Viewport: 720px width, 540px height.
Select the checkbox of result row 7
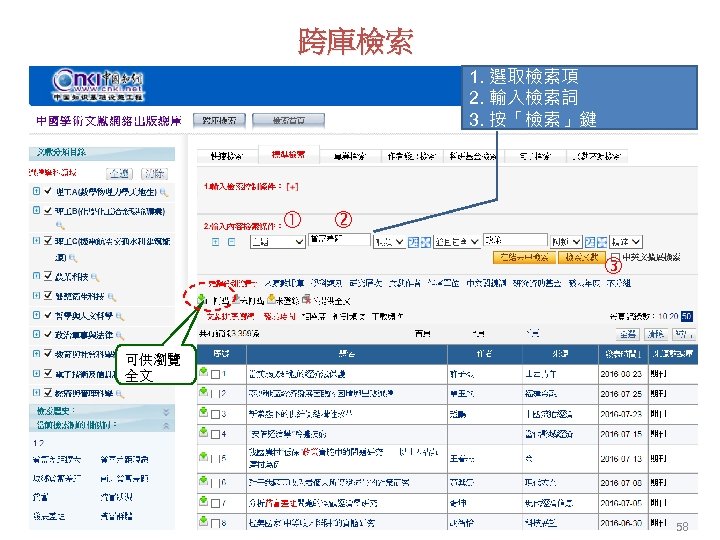pos(215,503)
